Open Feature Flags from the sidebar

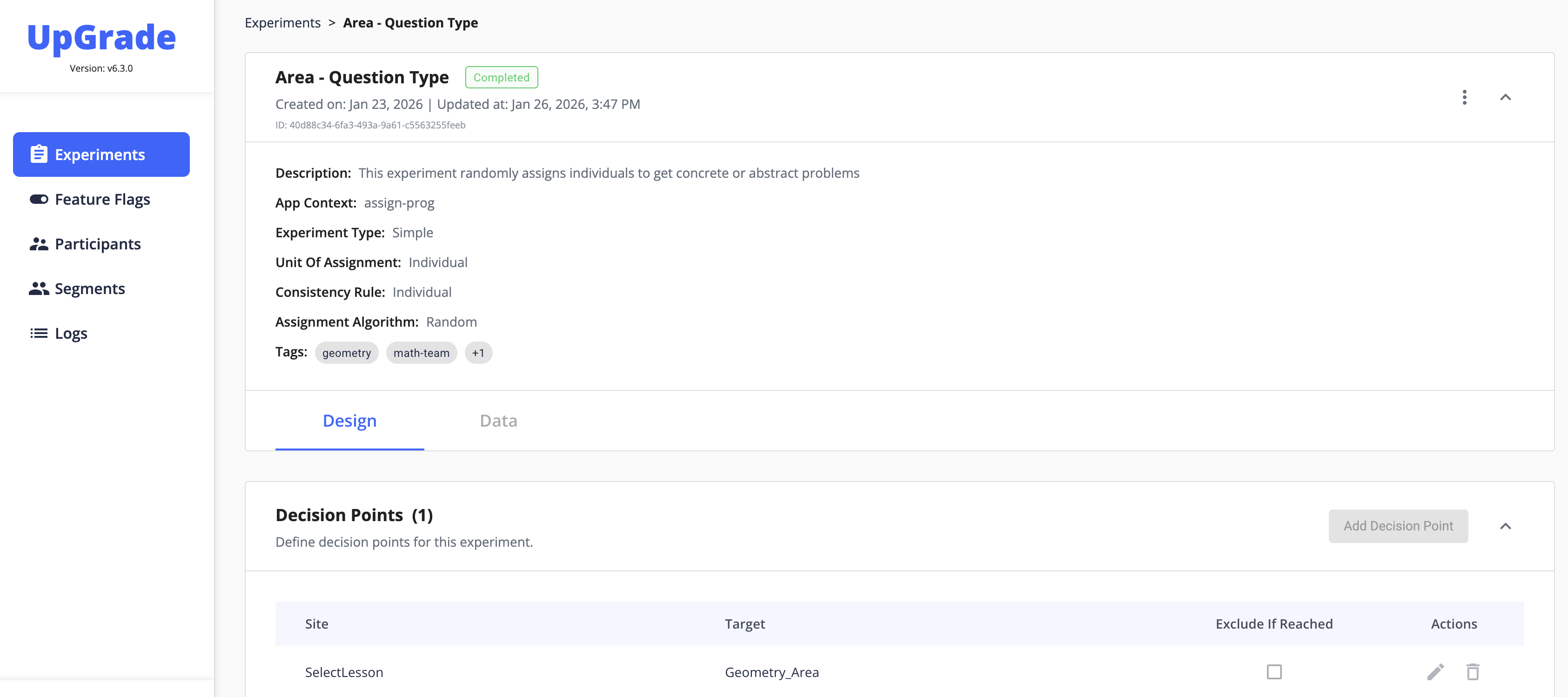tap(102, 199)
